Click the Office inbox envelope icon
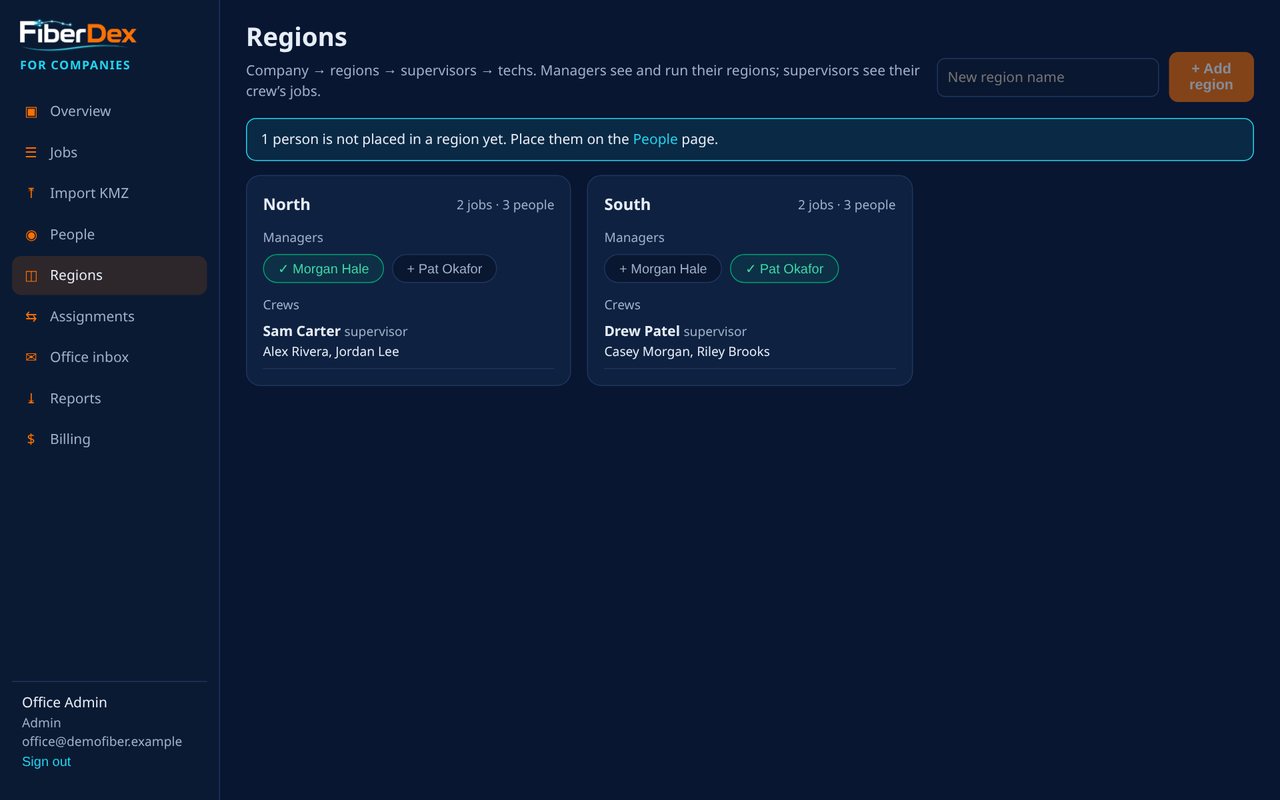The height and width of the screenshot is (800, 1280). 31,357
